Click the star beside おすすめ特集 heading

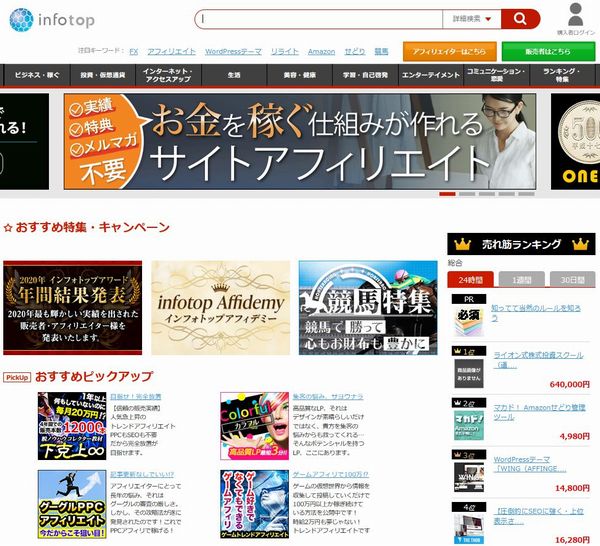pyautogui.click(x=8, y=228)
